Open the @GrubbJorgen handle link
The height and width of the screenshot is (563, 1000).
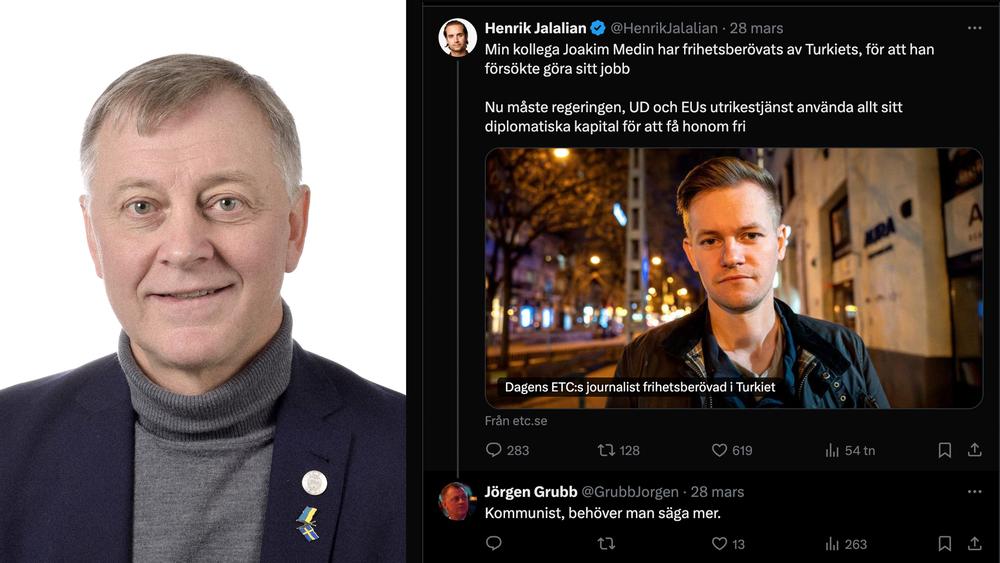pyautogui.click(x=630, y=492)
